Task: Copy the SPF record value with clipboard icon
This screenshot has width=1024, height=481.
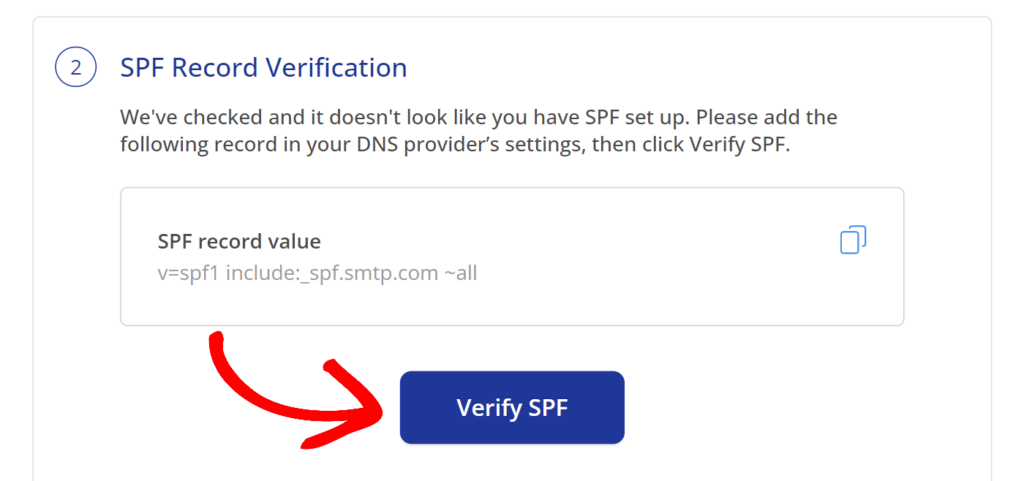Action: point(853,240)
